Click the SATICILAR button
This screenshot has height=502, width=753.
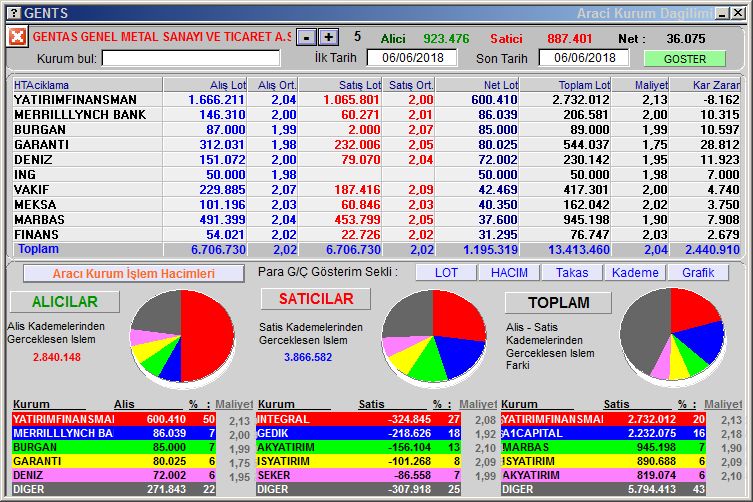pos(316,299)
